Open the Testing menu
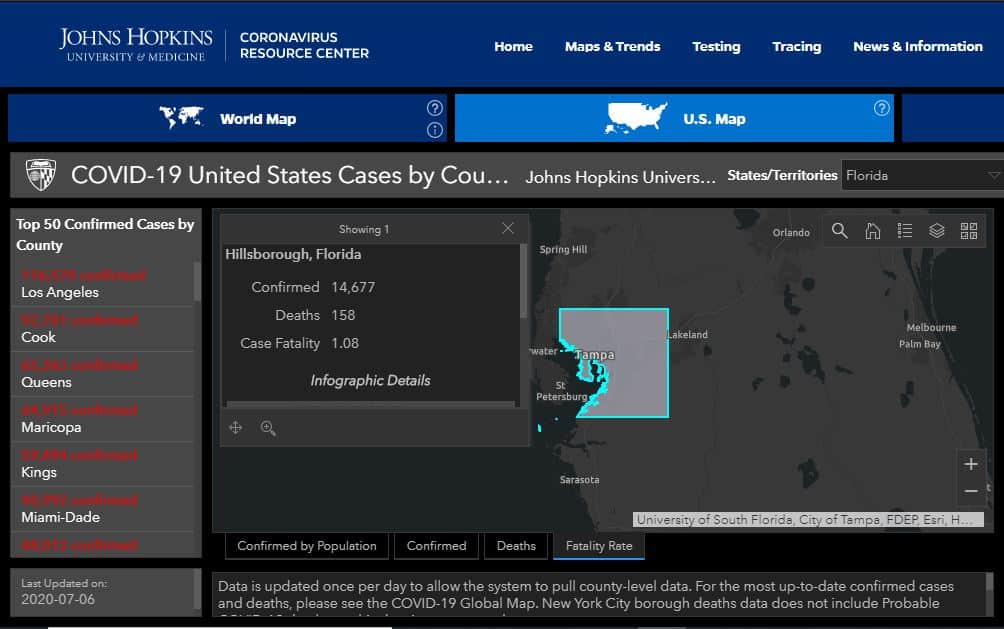The width and height of the screenshot is (1004, 629). 716,46
